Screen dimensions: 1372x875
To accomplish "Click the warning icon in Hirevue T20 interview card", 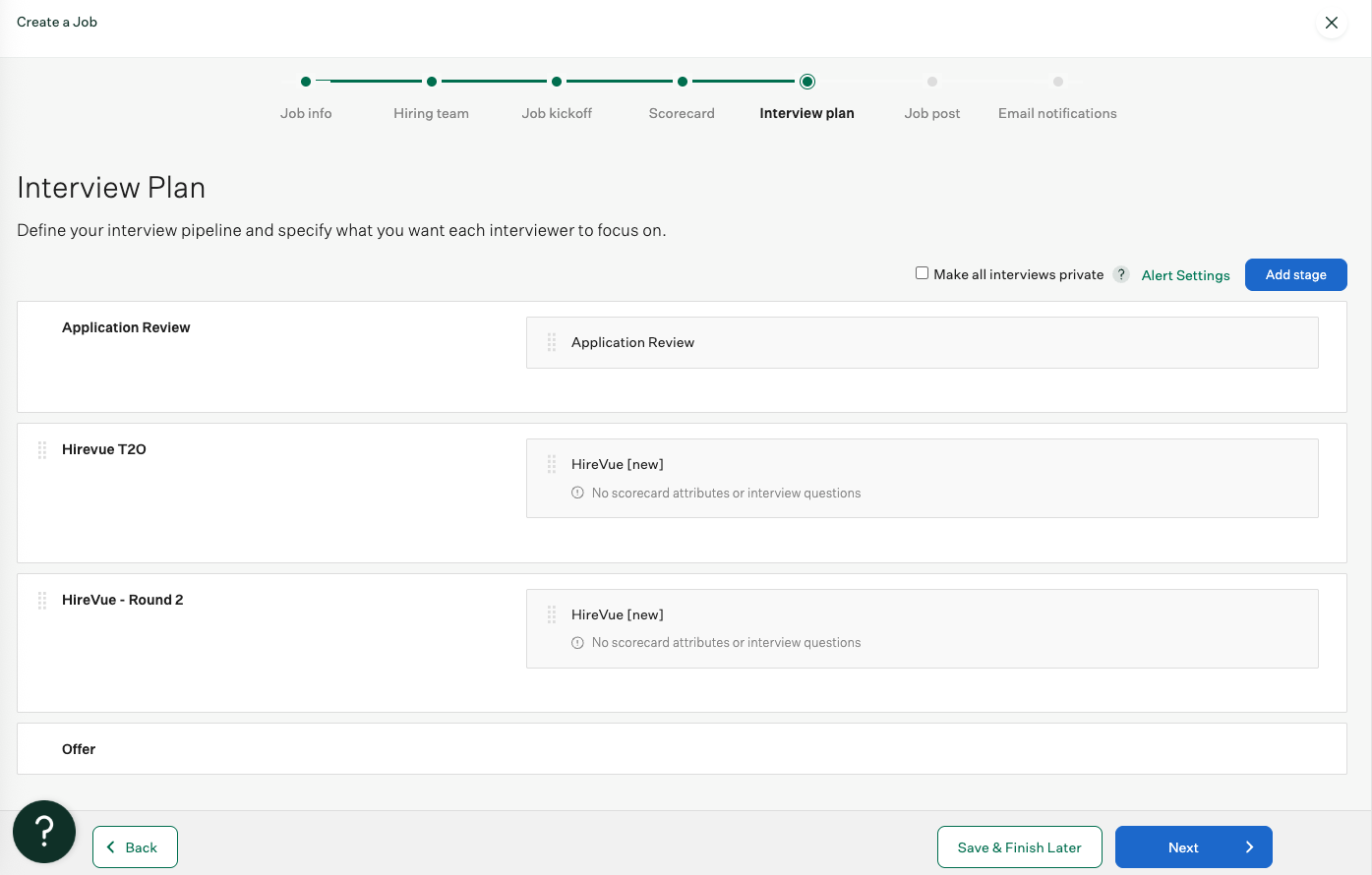I will pyautogui.click(x=577, y=493).
